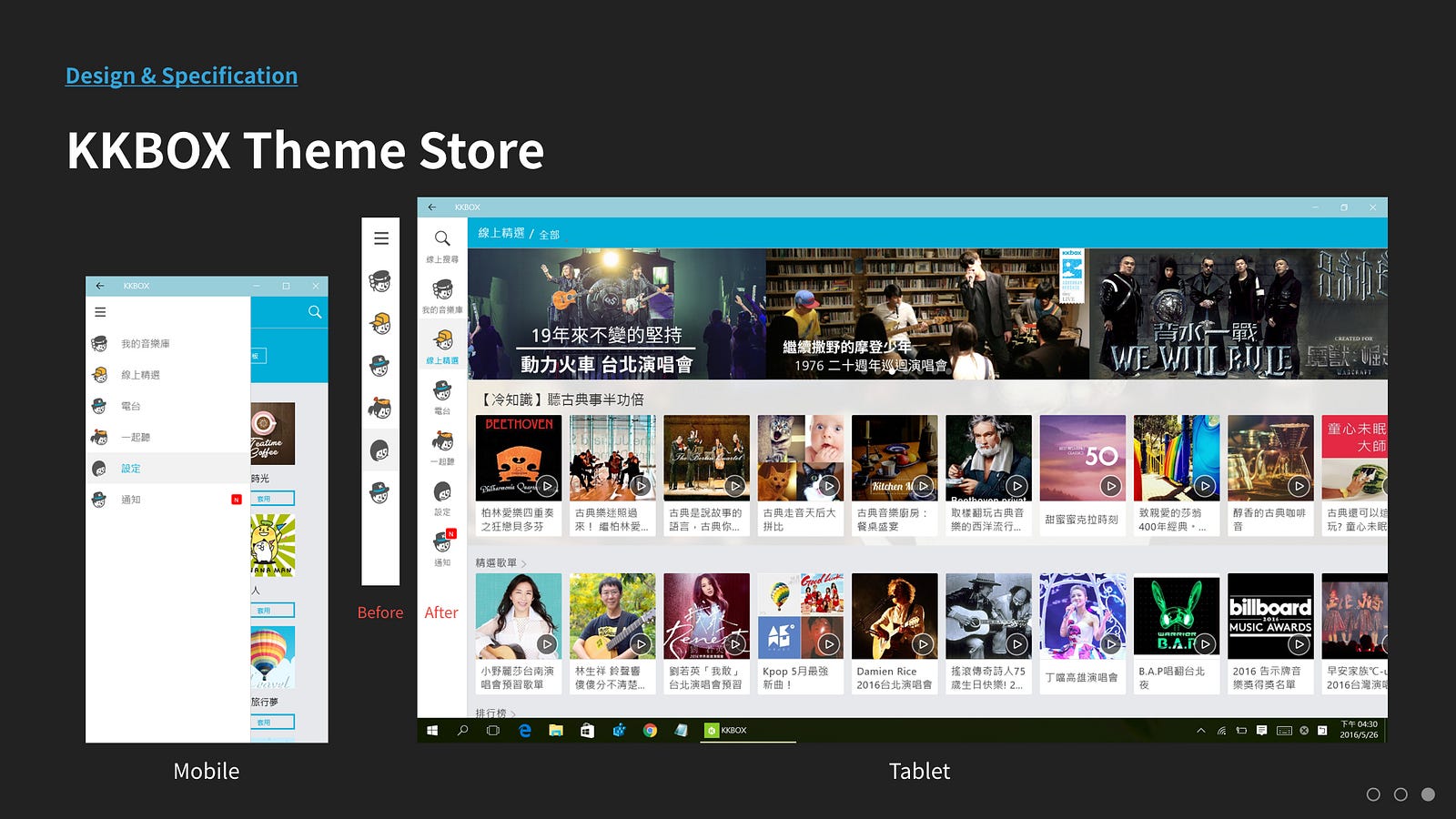Screen dimensions: 1456x819
Task: Play the billboard 2016 告示牌音樂獎 playlist
Action: tap(1299, 644)
